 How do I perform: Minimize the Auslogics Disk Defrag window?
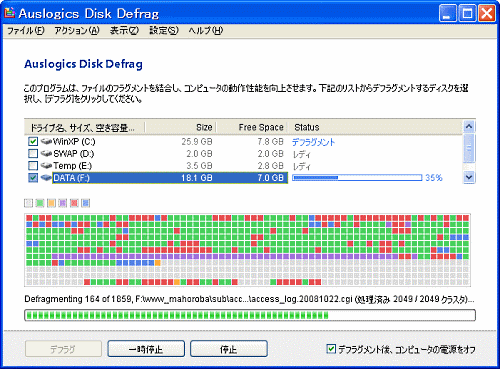447,14
